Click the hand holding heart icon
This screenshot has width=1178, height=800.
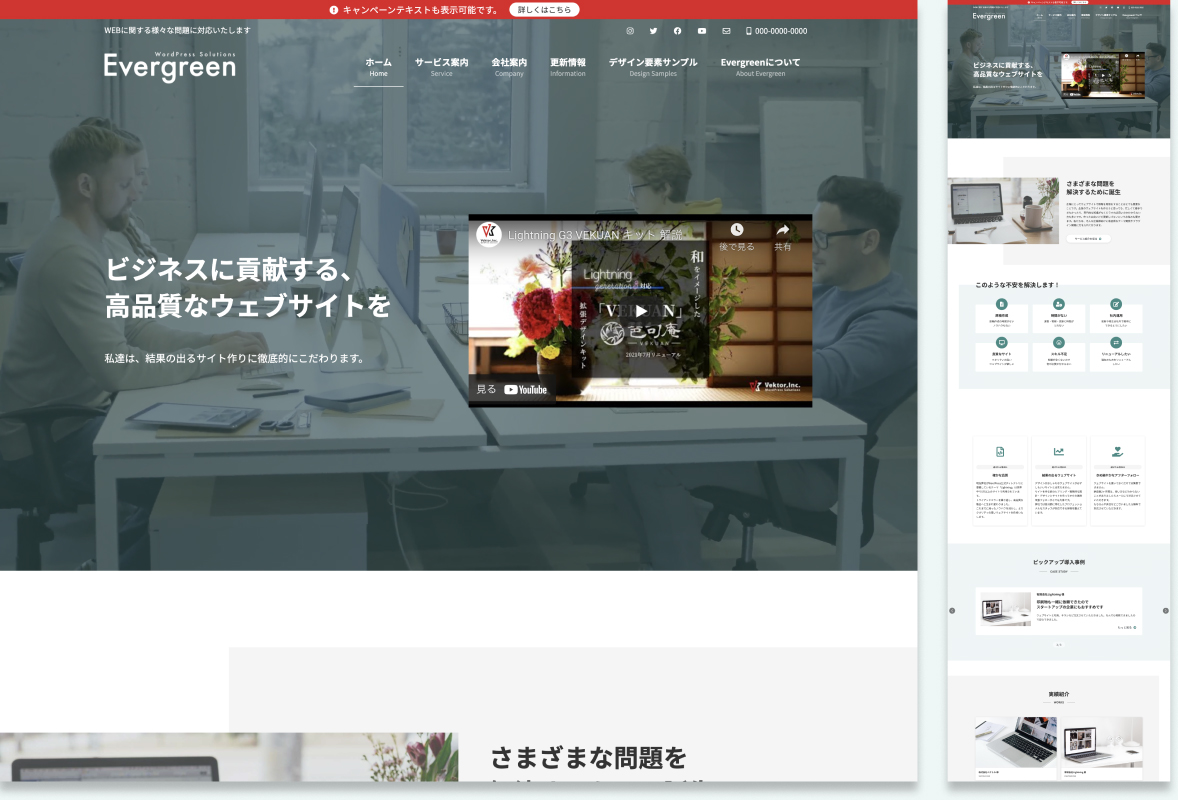[x=1117, y=451]
